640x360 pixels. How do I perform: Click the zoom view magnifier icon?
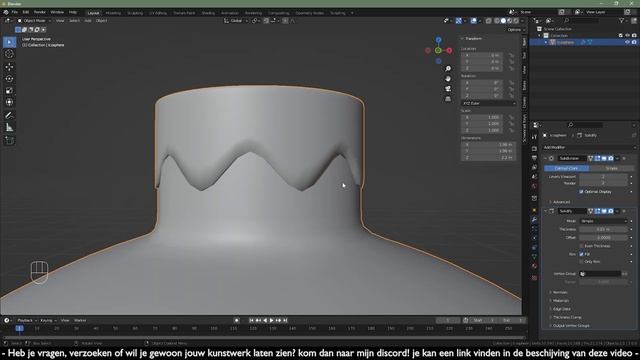[x=448, y=69]
